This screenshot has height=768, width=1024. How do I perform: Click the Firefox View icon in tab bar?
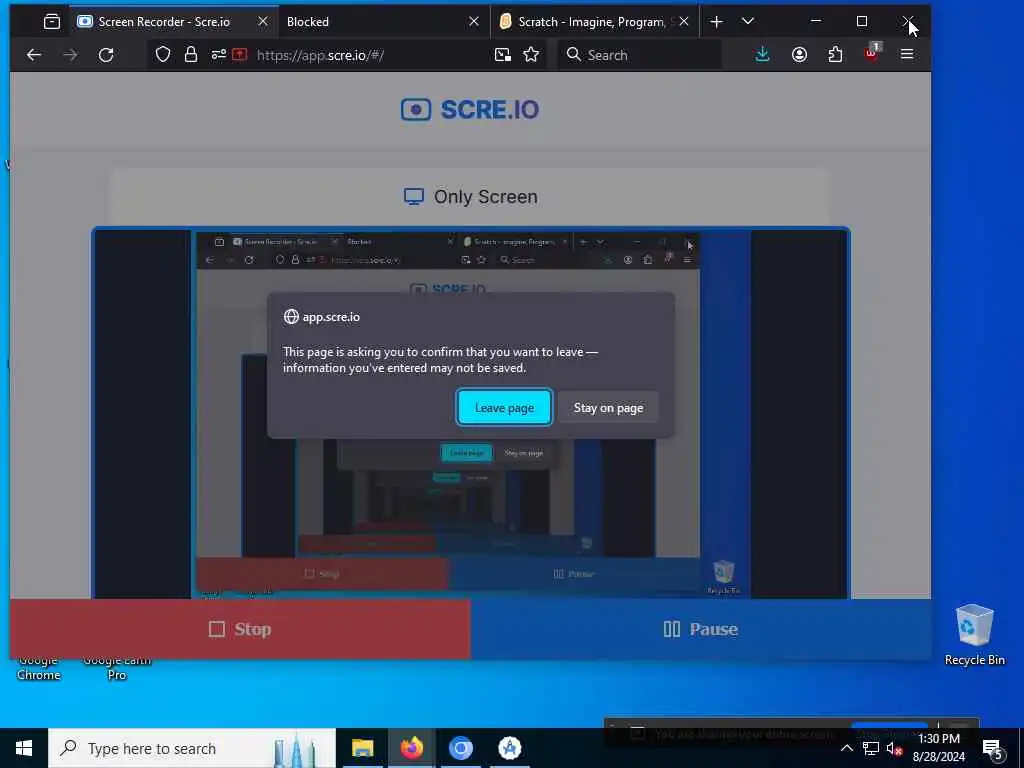click(52, 22)
